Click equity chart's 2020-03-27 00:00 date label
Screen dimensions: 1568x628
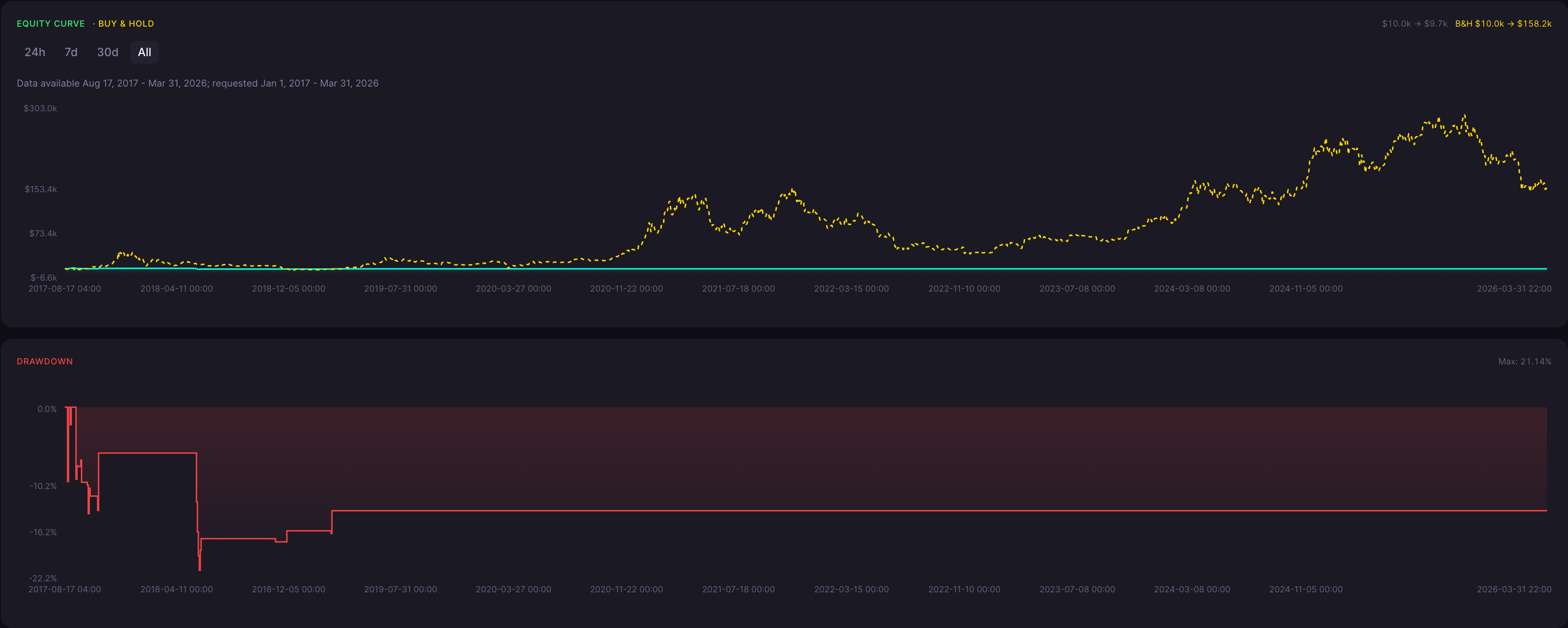click(513, 289)
